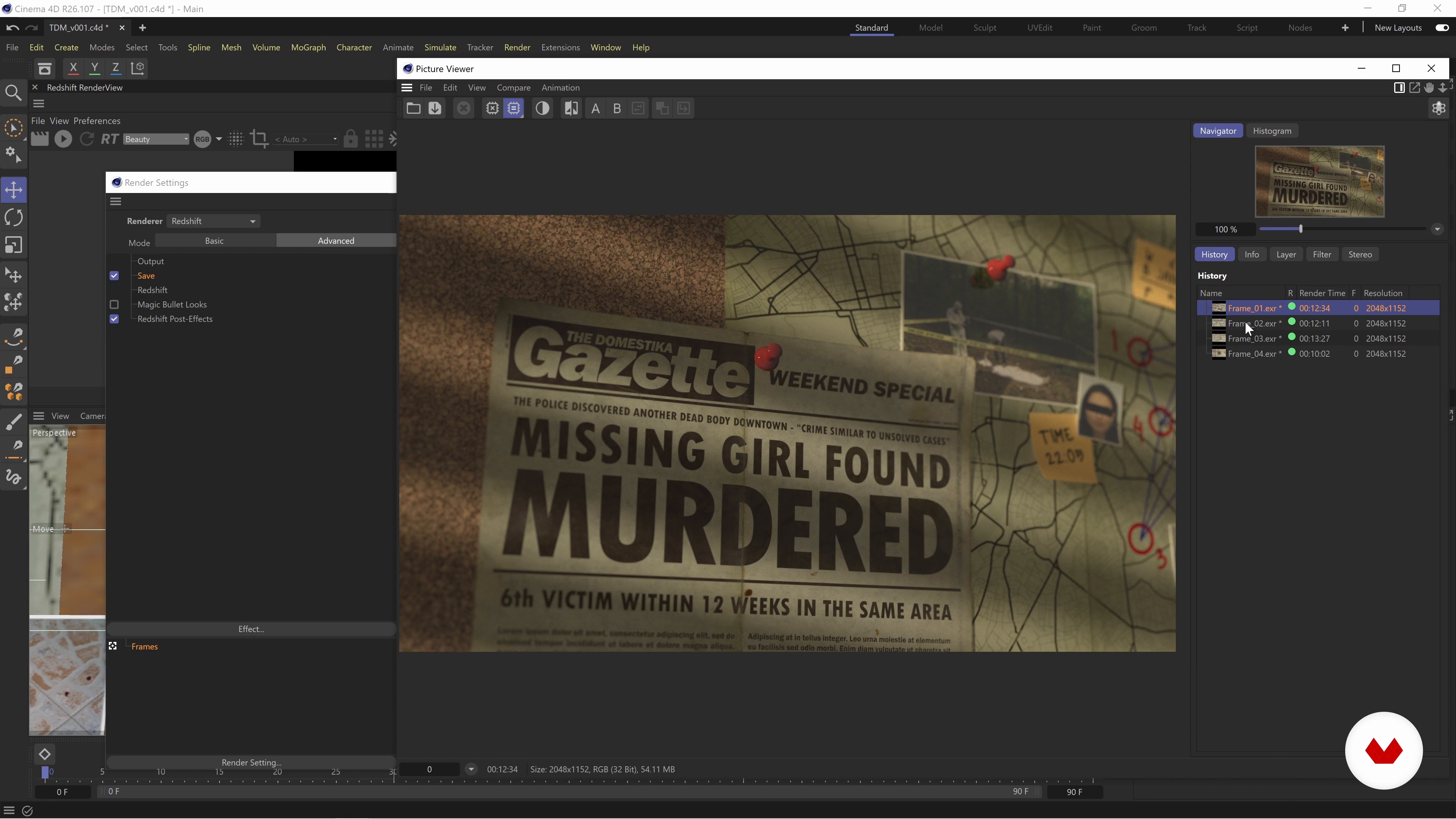Start Redshift RenderView play button
Screen dimensions: 1456x819
[63, 139]
